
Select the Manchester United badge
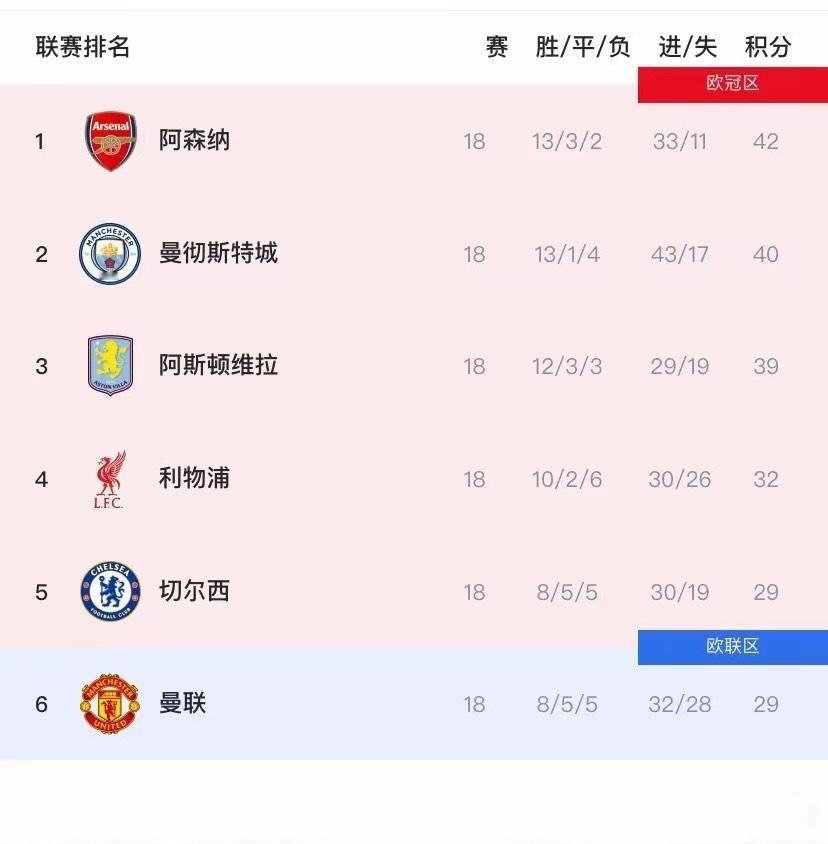(110, 703)
